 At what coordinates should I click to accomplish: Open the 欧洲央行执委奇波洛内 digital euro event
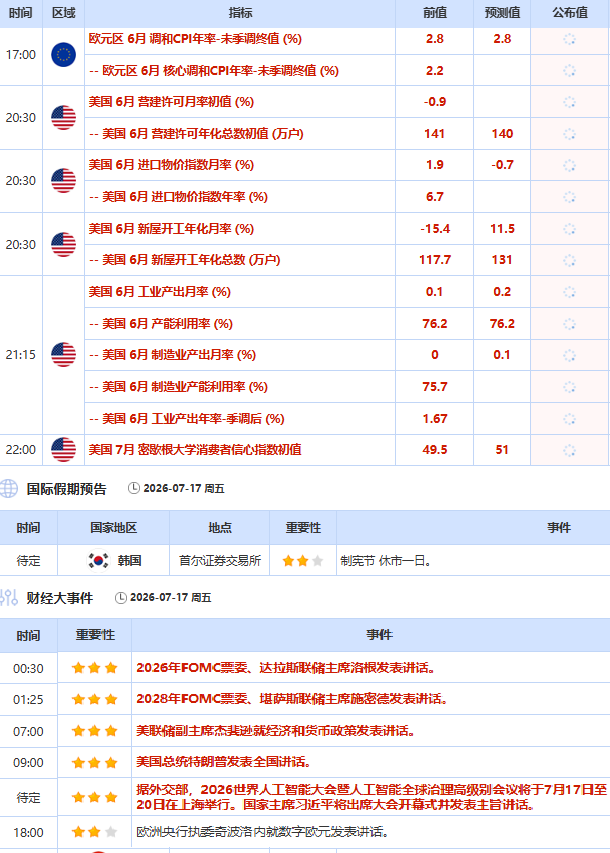pyautogui.click(x=262, y=832)
